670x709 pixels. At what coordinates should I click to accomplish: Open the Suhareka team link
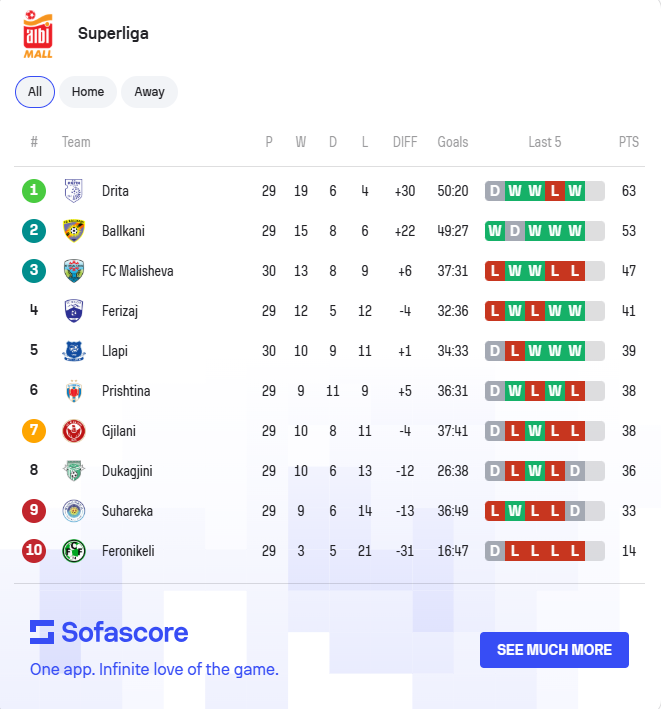coord(127,511)
